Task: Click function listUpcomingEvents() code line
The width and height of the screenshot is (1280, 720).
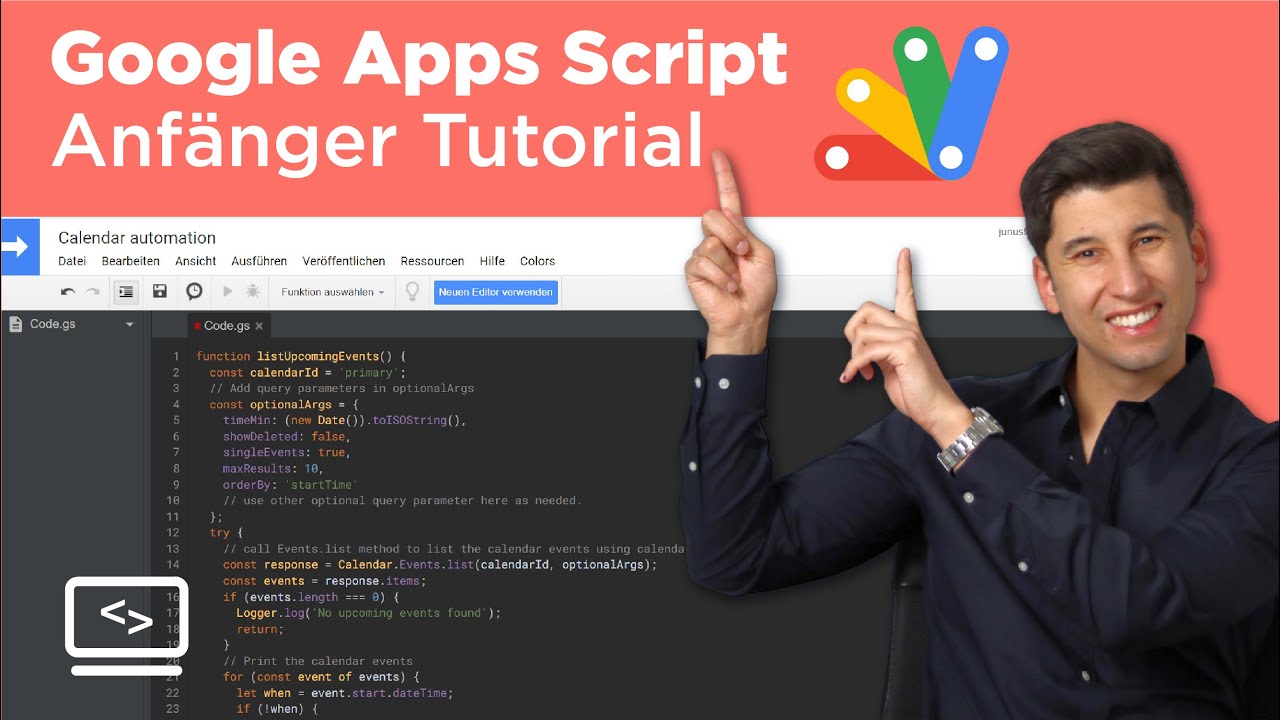Action: coord(300,356)
